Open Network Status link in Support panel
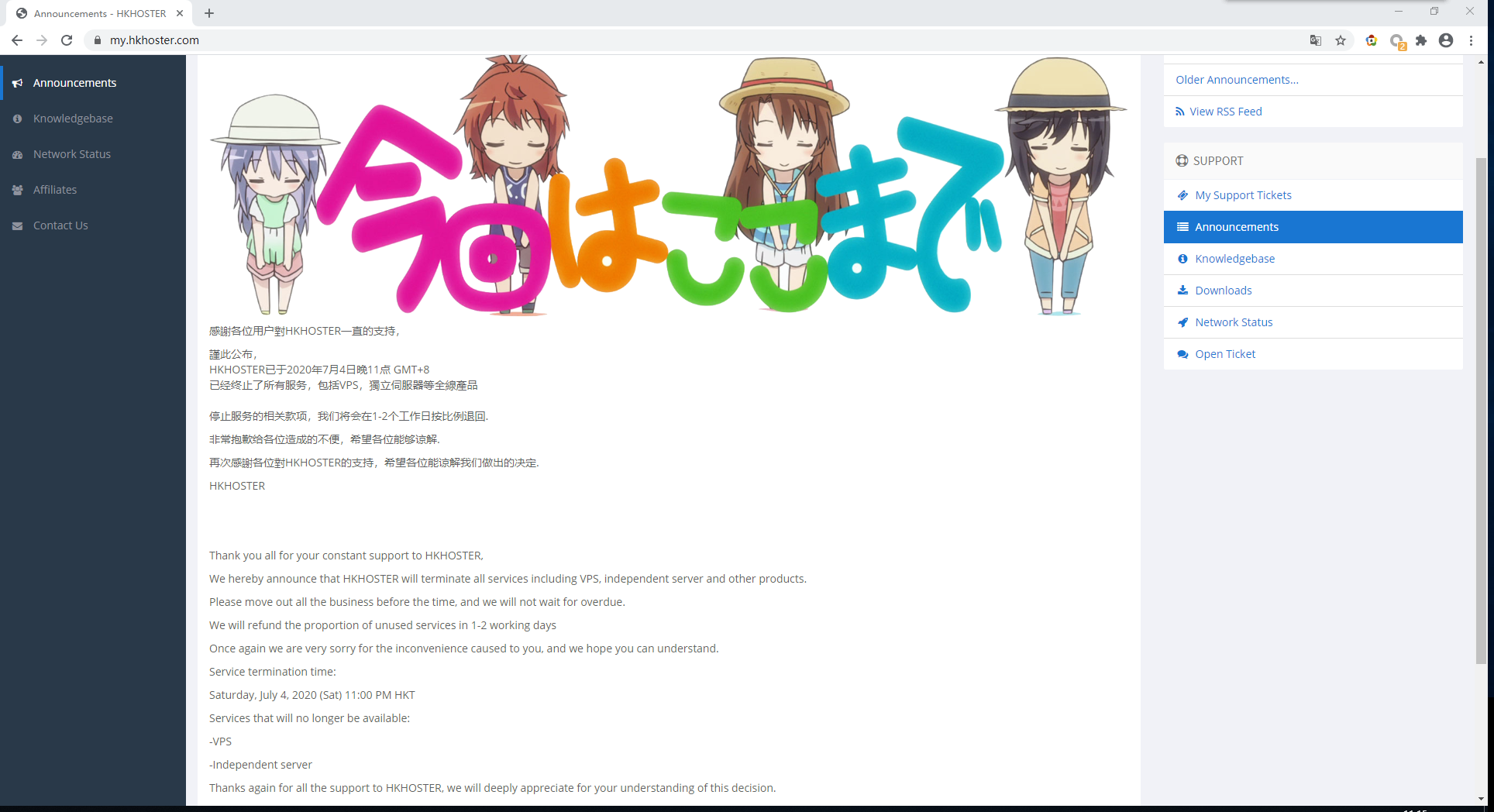The image size is (1494, 812). 1313,322
